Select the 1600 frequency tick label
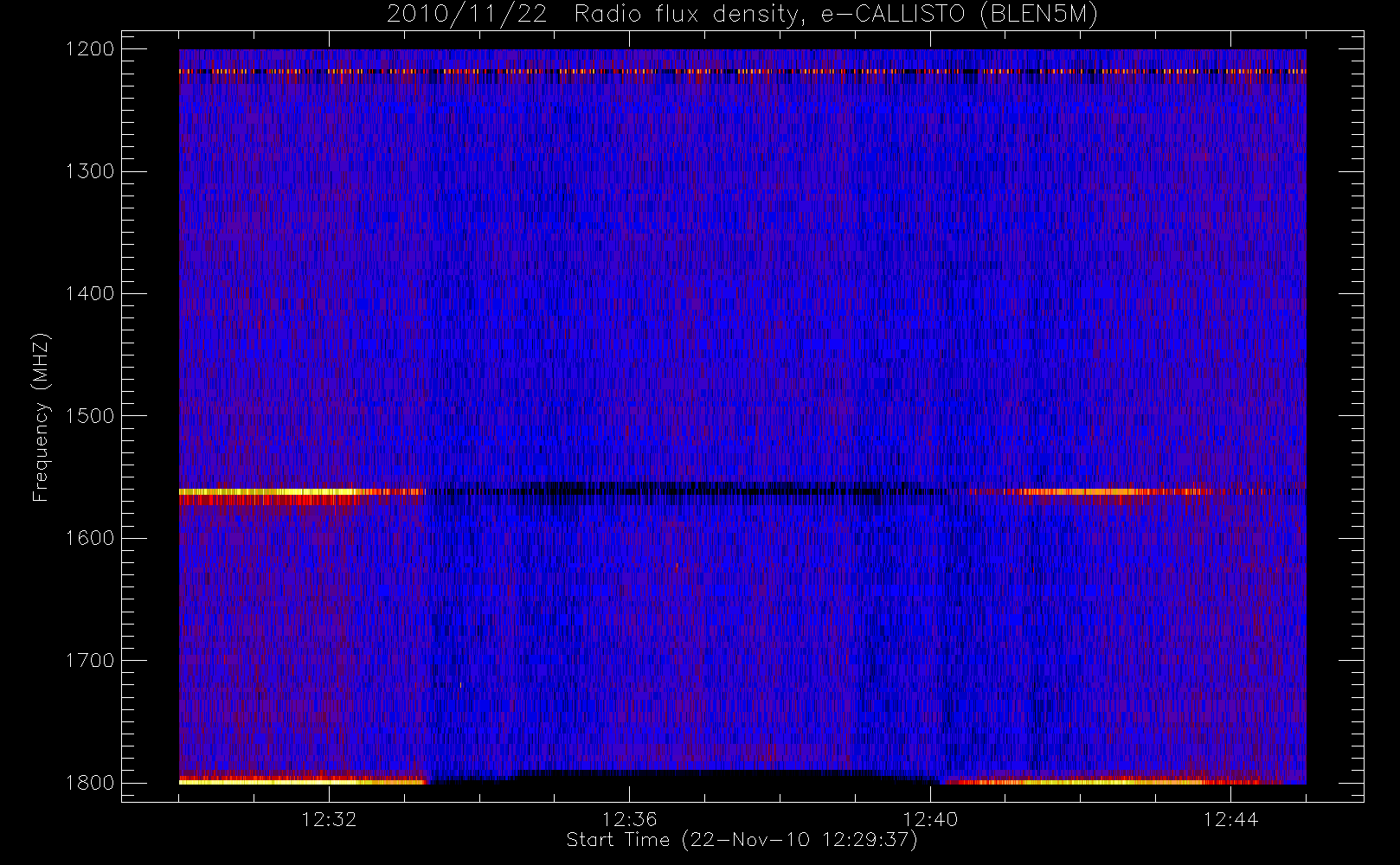This screenshot has width=1400, height=865. point(90,538)
